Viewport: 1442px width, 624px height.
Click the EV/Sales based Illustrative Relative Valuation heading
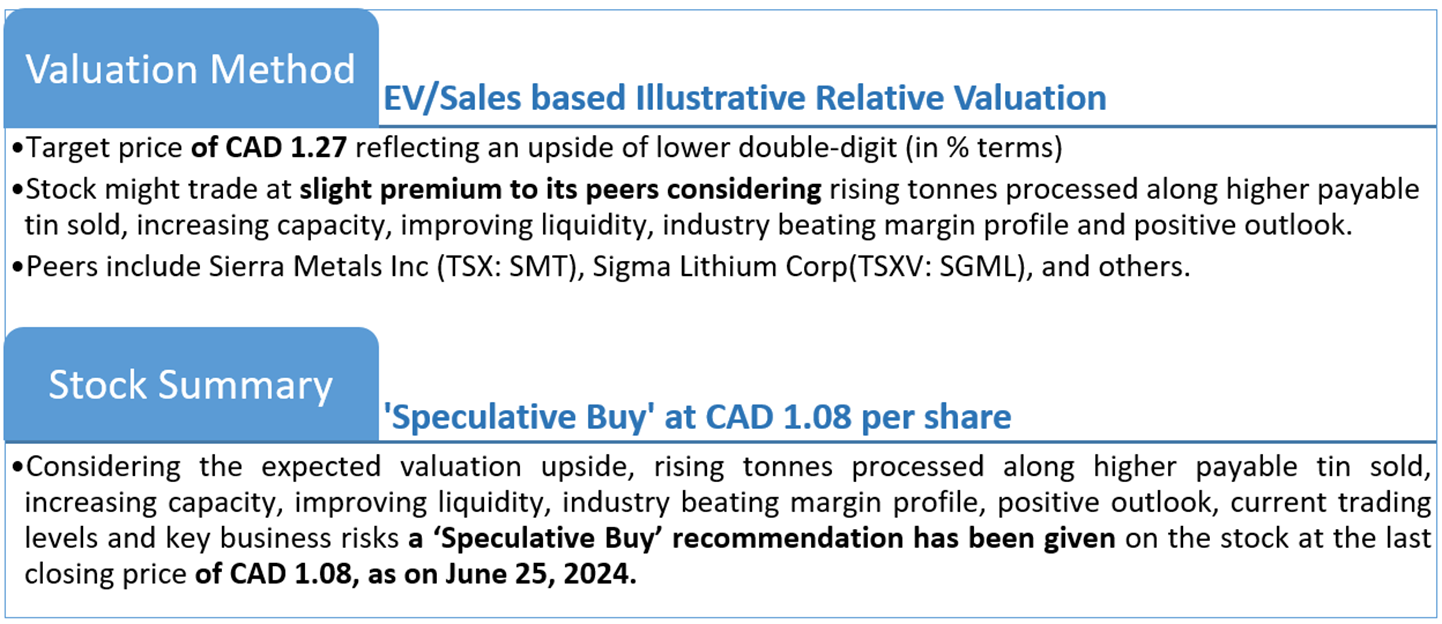pyautogui.click(x=744, y=98)
